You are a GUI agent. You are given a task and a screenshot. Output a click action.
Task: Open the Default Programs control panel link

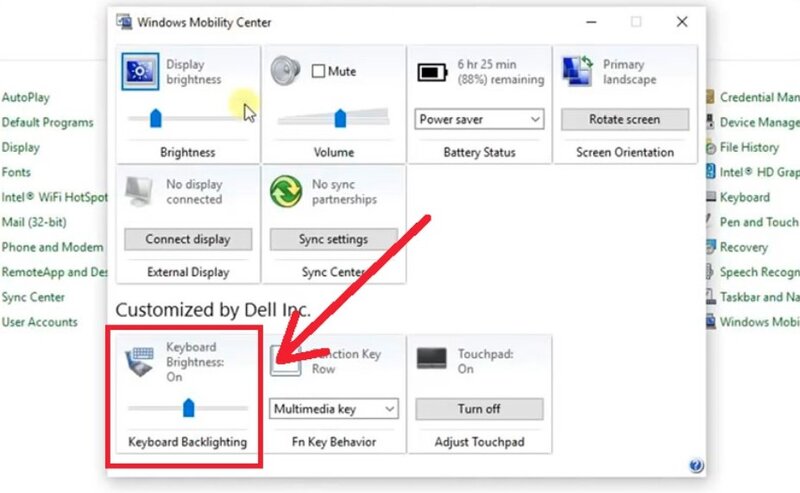click(47, 122)
